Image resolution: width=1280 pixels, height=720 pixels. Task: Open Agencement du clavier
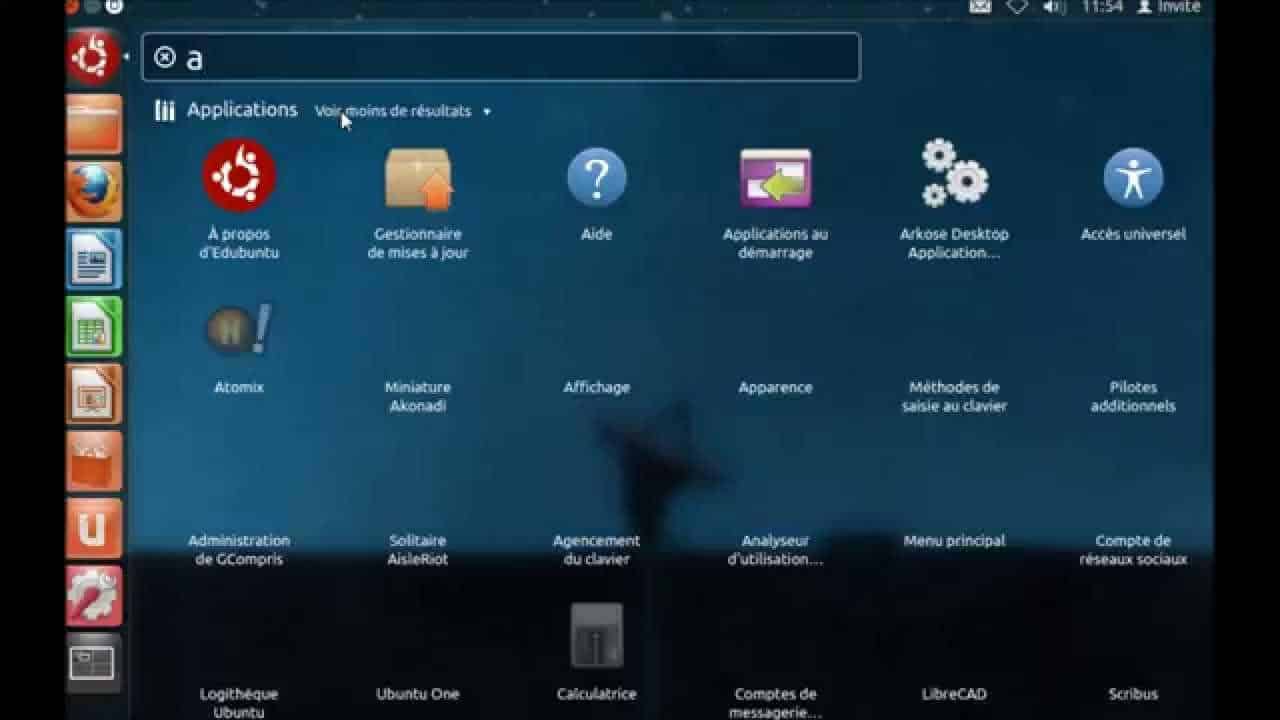[597, 550]
